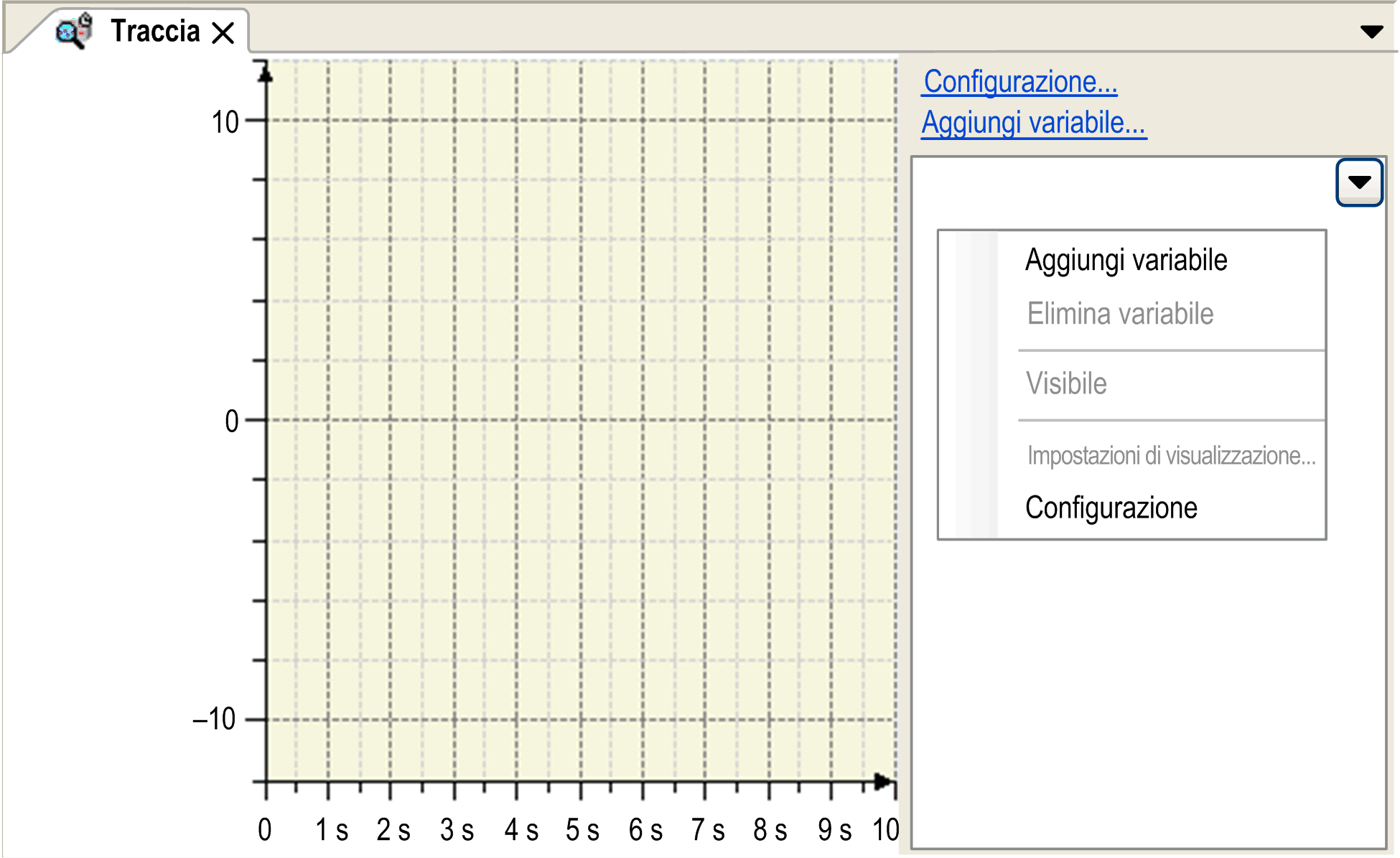Open the Configurazione... link

pyautogui.click(x=1019, y=82)
